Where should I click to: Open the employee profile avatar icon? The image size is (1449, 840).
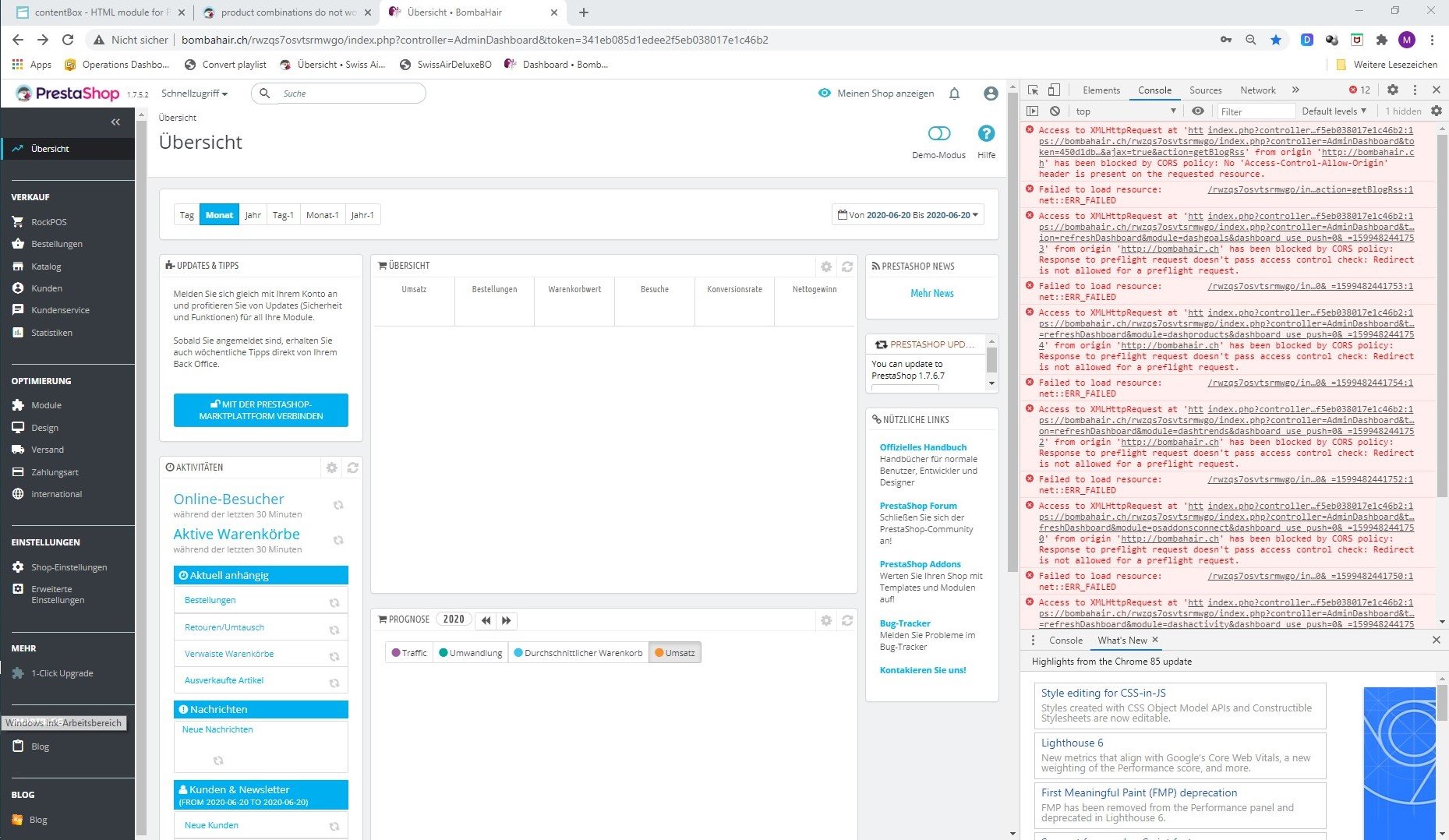[991, 94]
